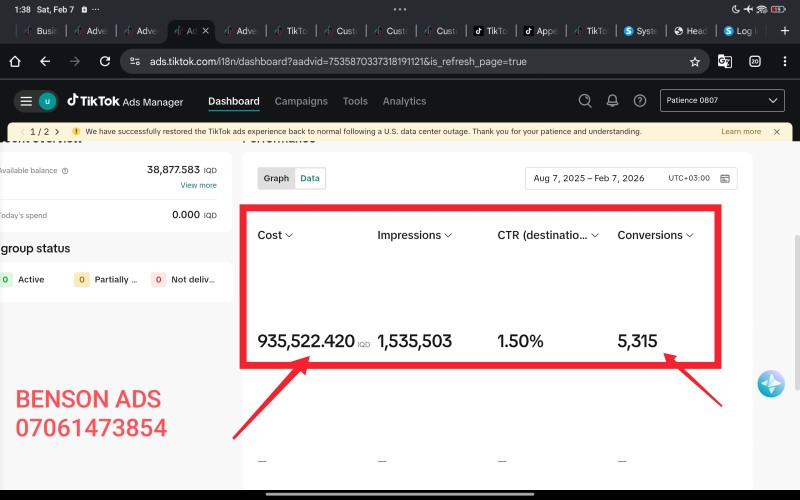Open the tab switcher showing 20
This screenshot has width=800, height=500.
tap(755, 62)
